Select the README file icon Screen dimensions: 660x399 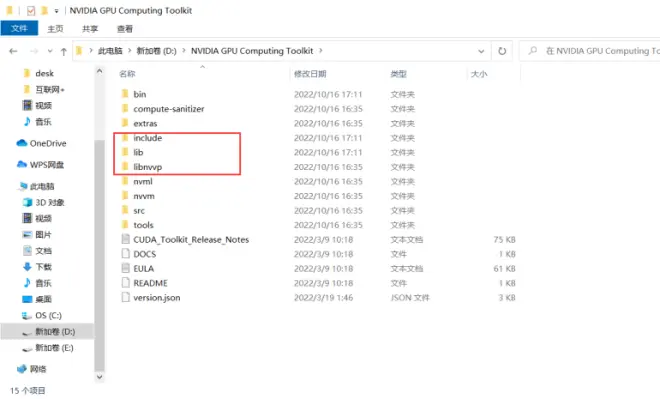(125, 283)
